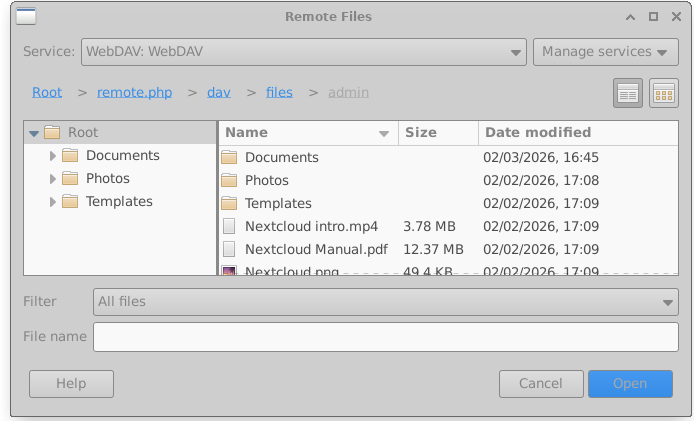Click the Photos folder icon in file list
The width and height of the screenshot is (694, 421).
click(229, 181)
